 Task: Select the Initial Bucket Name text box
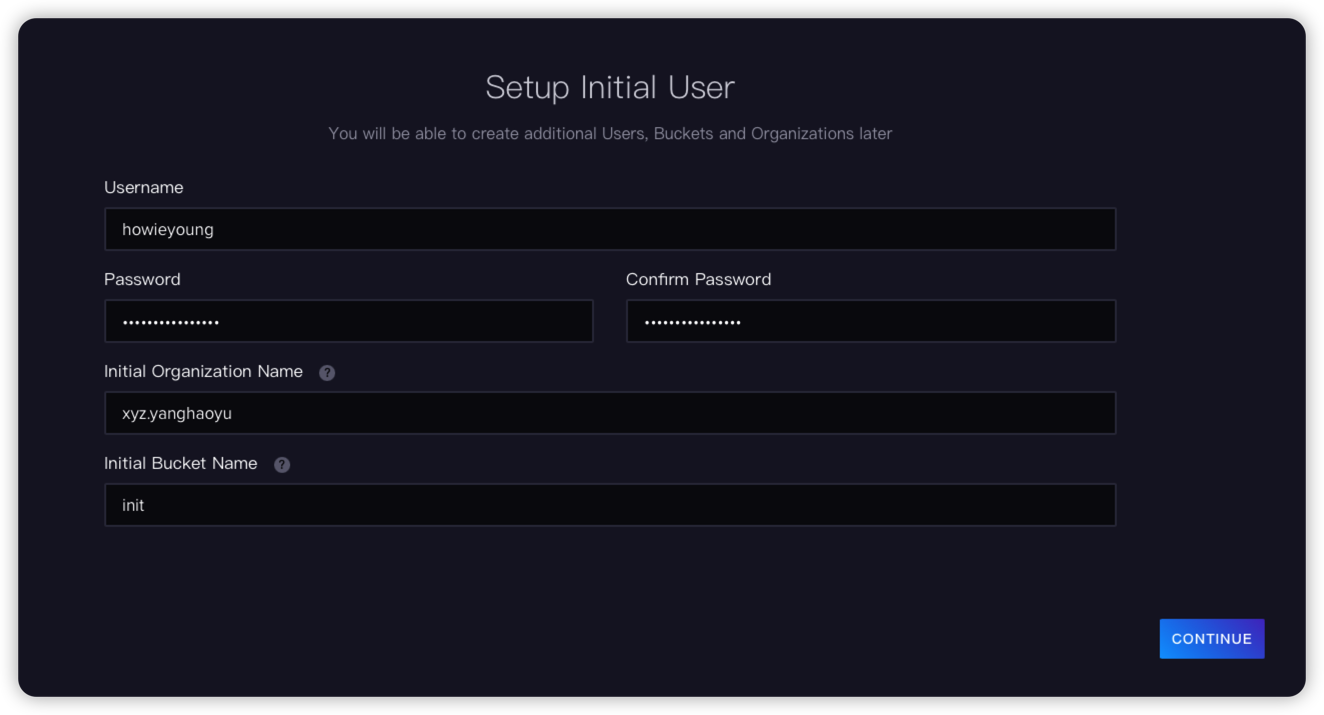click(610, 504)
